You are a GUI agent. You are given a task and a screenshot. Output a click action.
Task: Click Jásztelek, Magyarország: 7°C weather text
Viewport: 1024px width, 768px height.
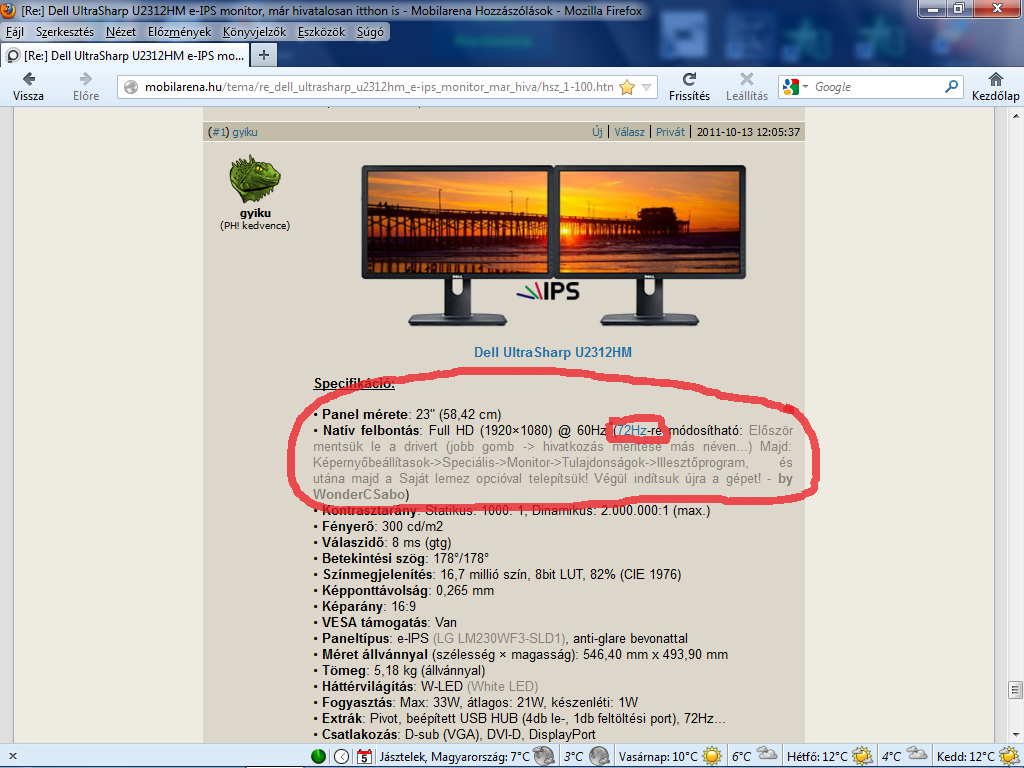point(455,757)
